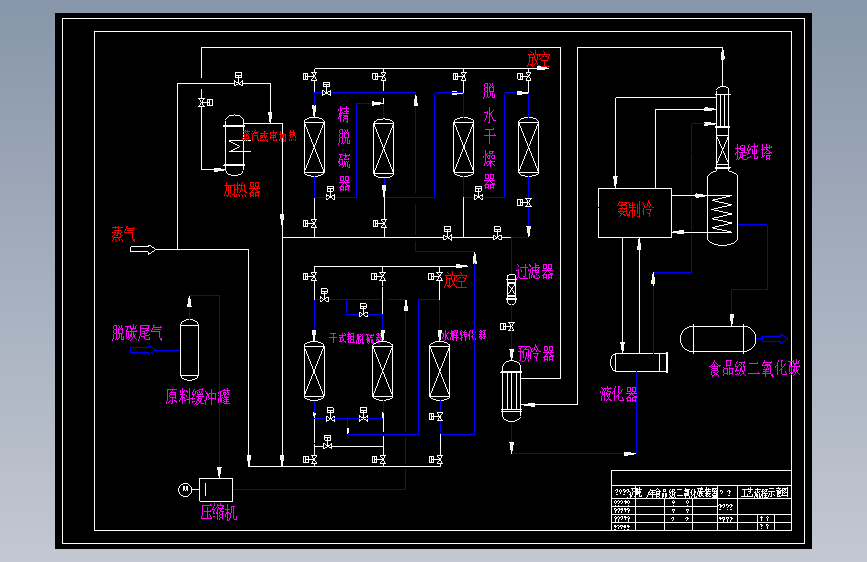Click the 压缩机 label

coord(218,513)
